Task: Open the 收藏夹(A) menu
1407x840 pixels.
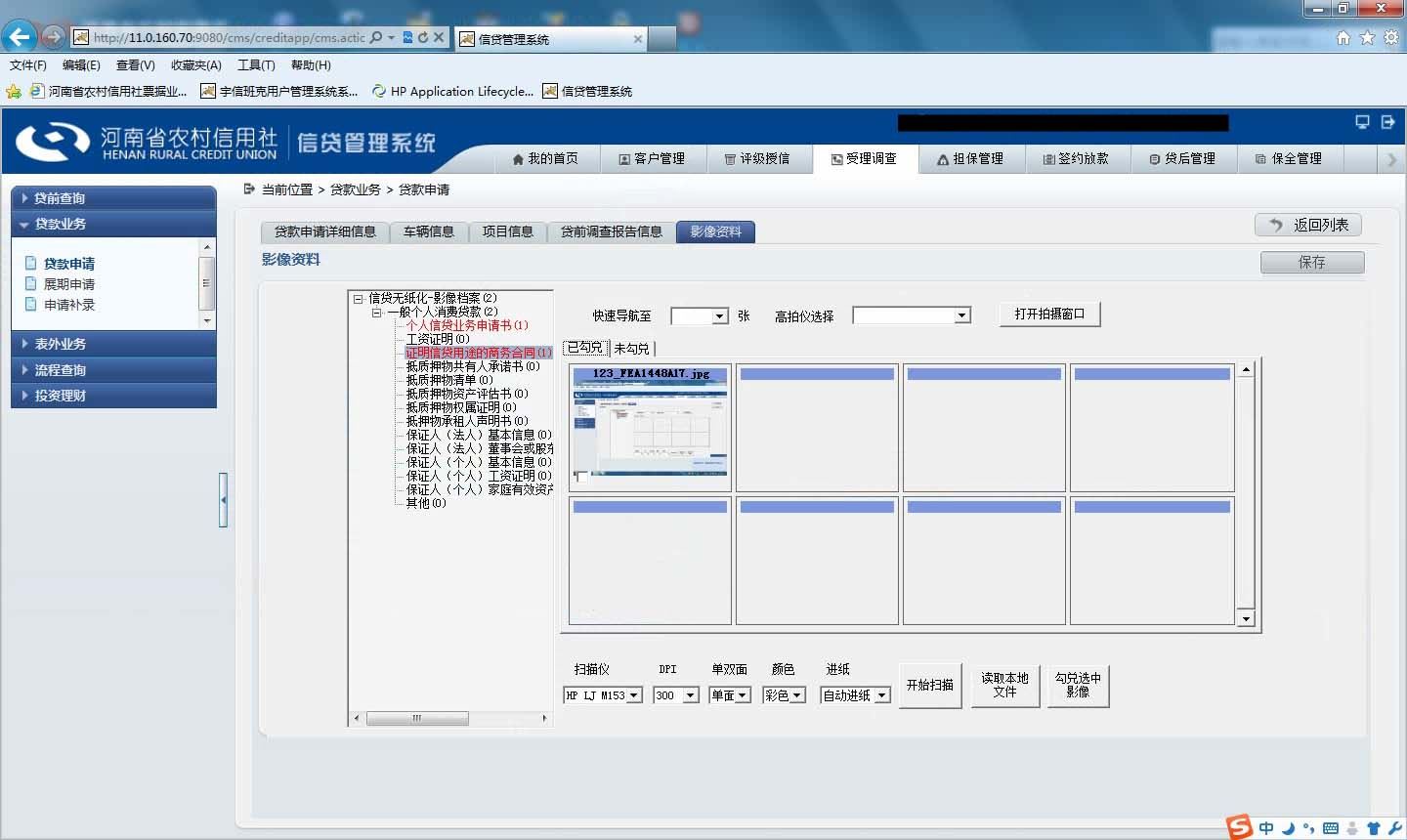Action: pyautogui.click(x=196, y=65)
